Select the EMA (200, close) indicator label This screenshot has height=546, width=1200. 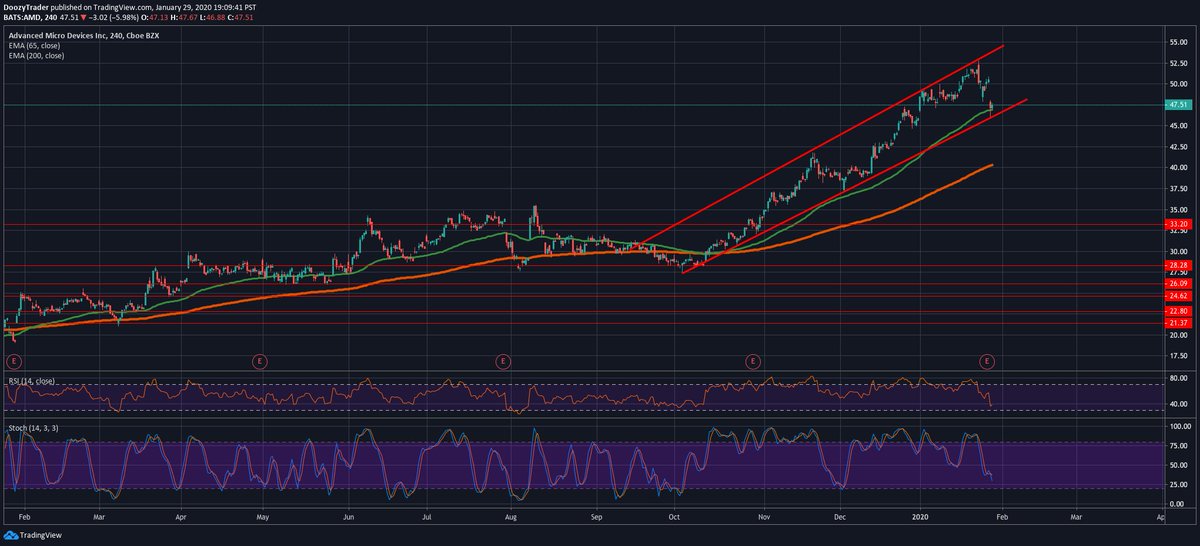coord(36,55)
